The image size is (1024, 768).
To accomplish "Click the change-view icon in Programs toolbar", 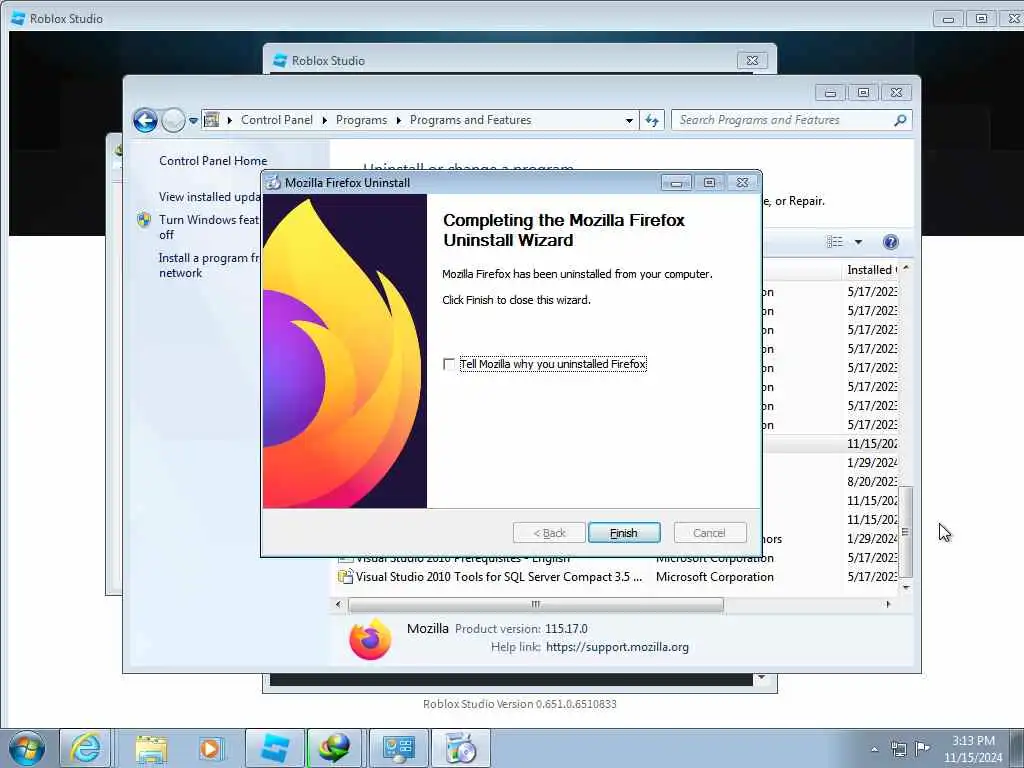I will (x=835, y=242).
